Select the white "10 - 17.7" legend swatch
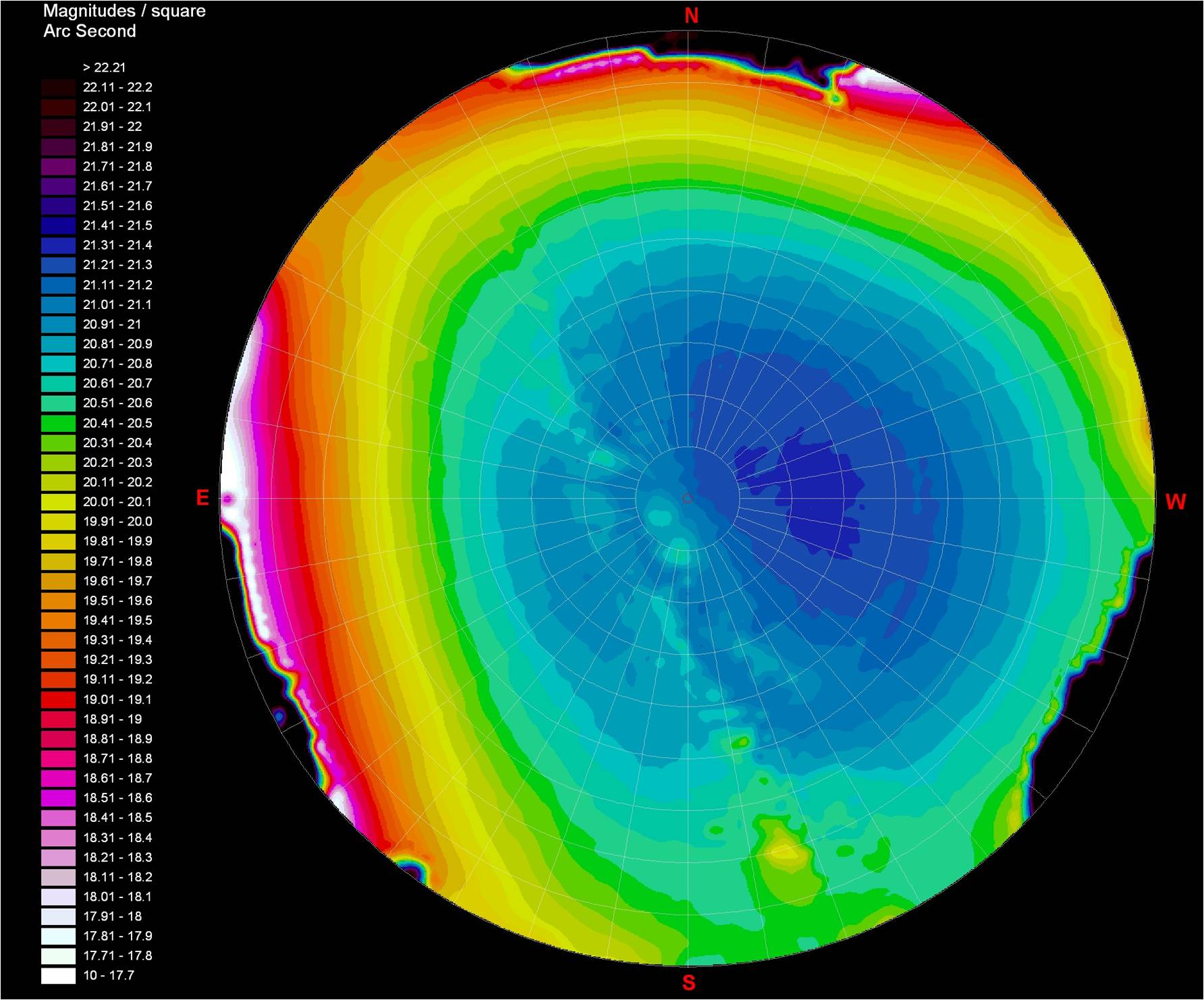This screenshot has height=1000, width=1204. (57, 977)
